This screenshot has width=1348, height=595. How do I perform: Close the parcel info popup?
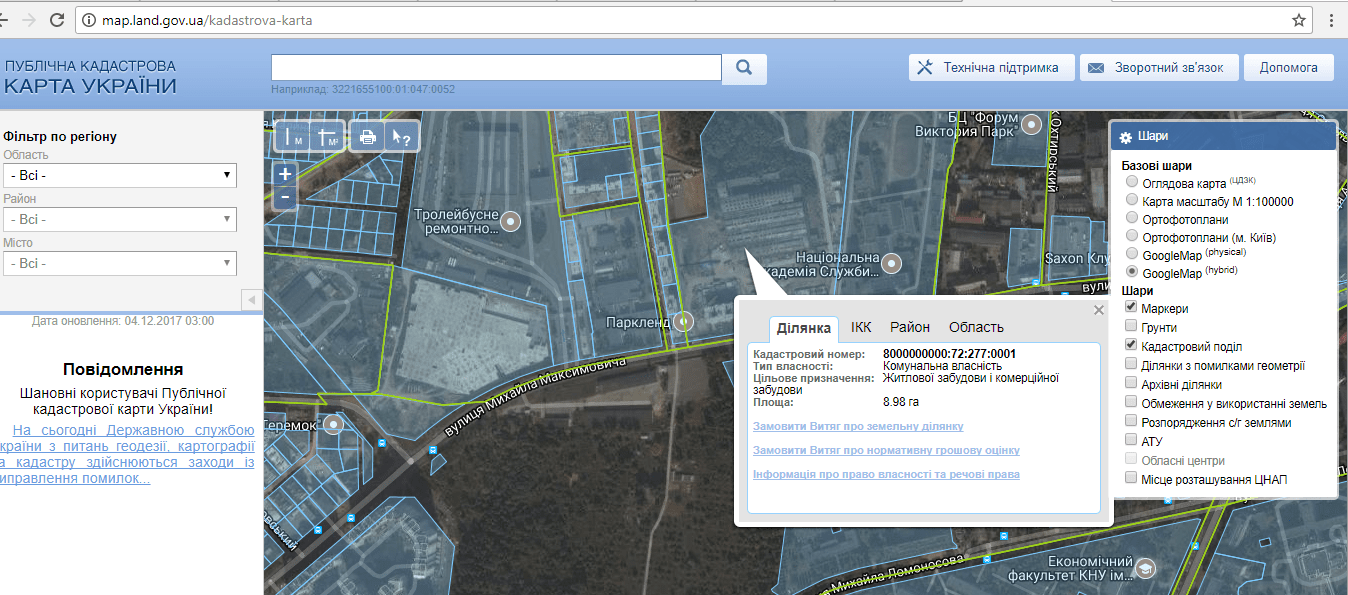[x=1099, y=310]
